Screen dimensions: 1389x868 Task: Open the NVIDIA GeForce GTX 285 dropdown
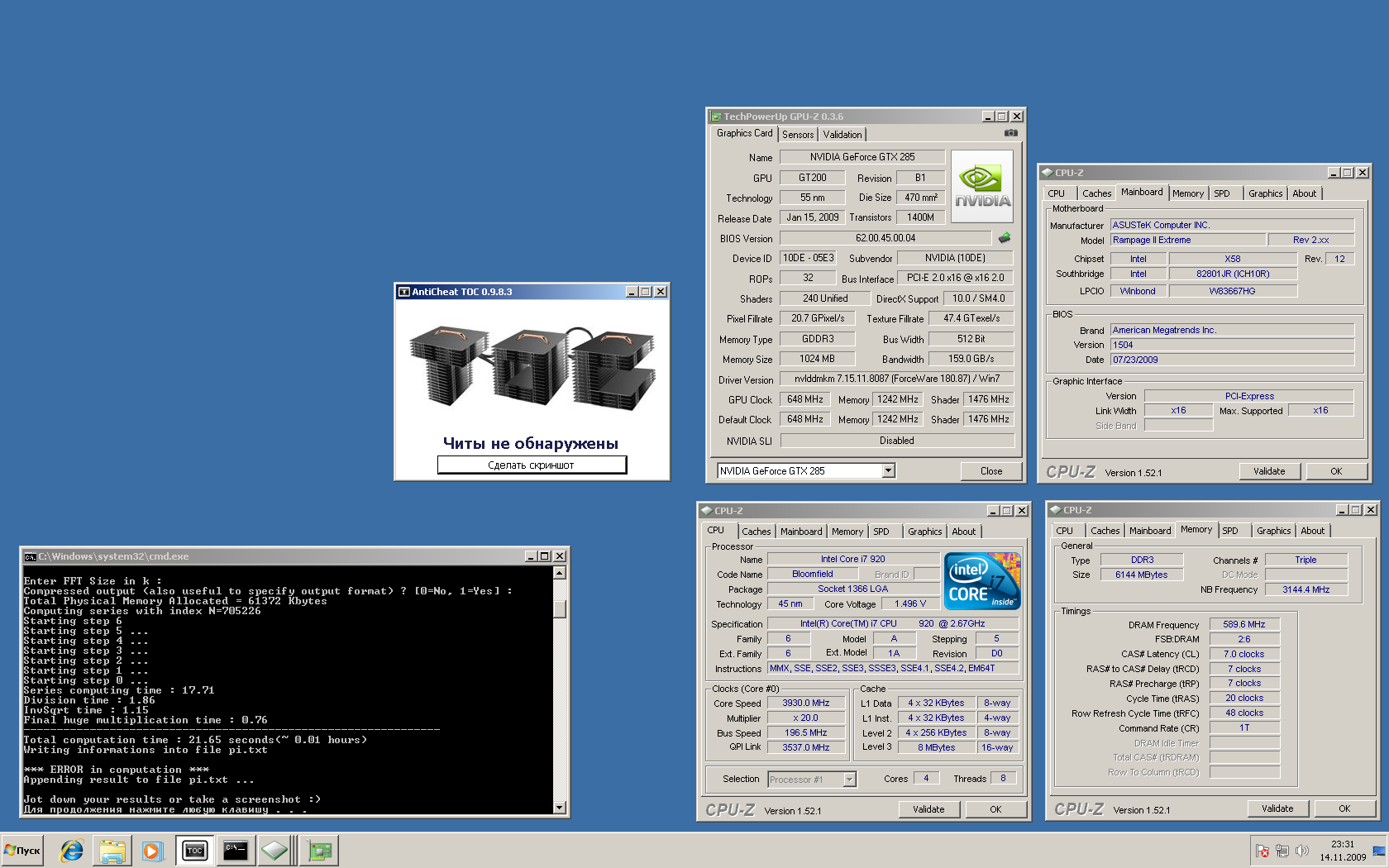point(888,471)
